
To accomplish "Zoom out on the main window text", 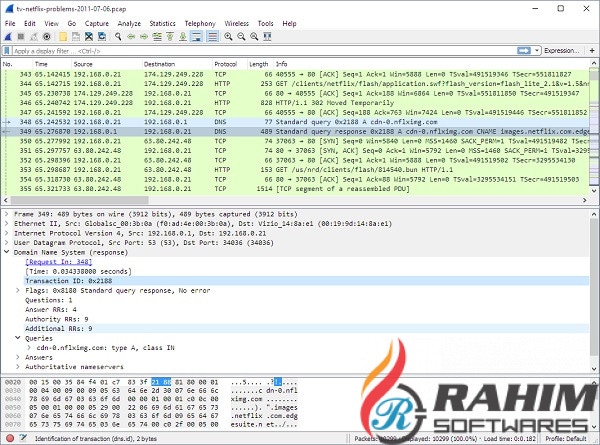I will (x=241, y=37).
